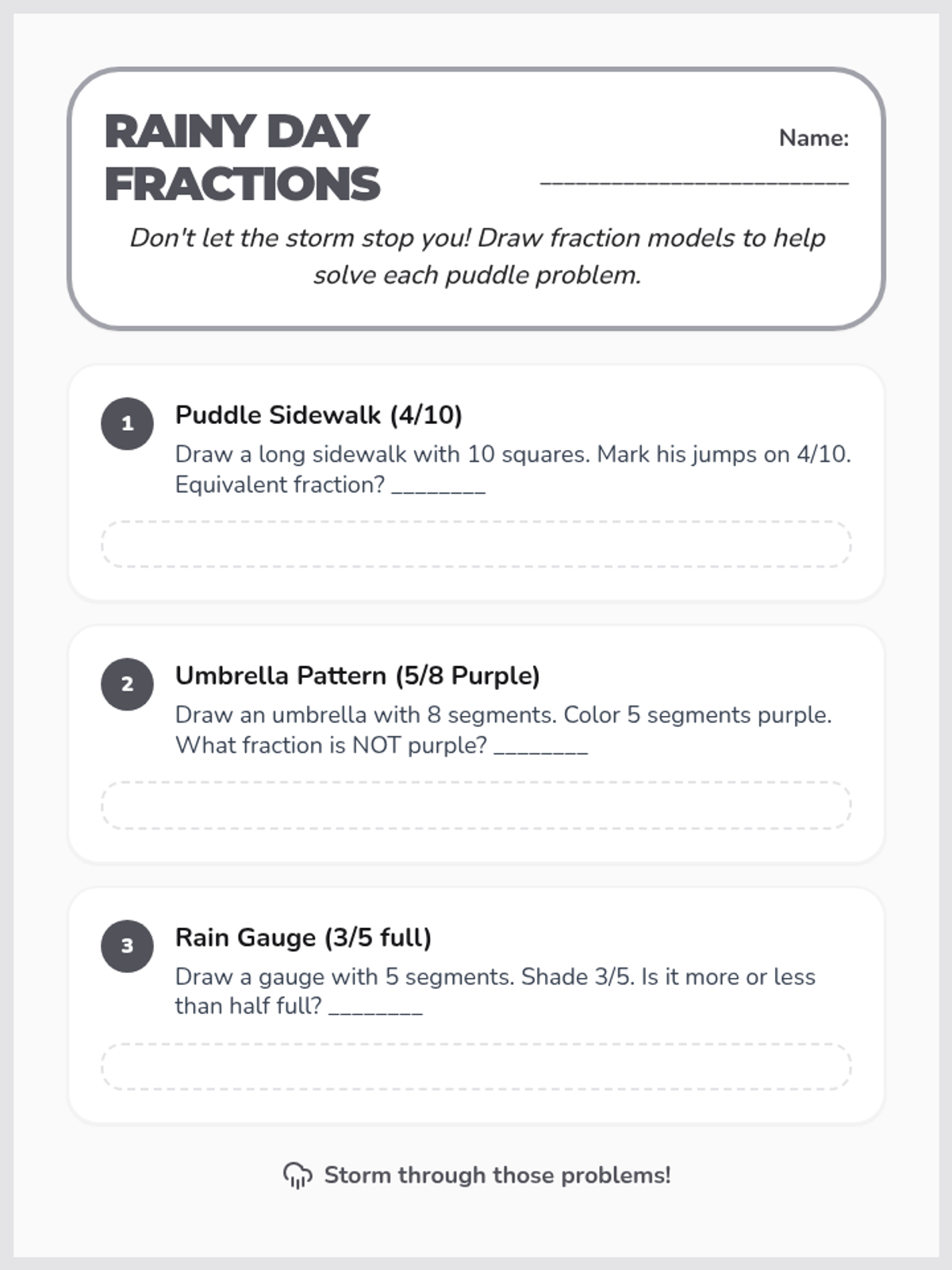
Task: Click the Equivalent fraction answer blank
Action: (x=439, y=487)
